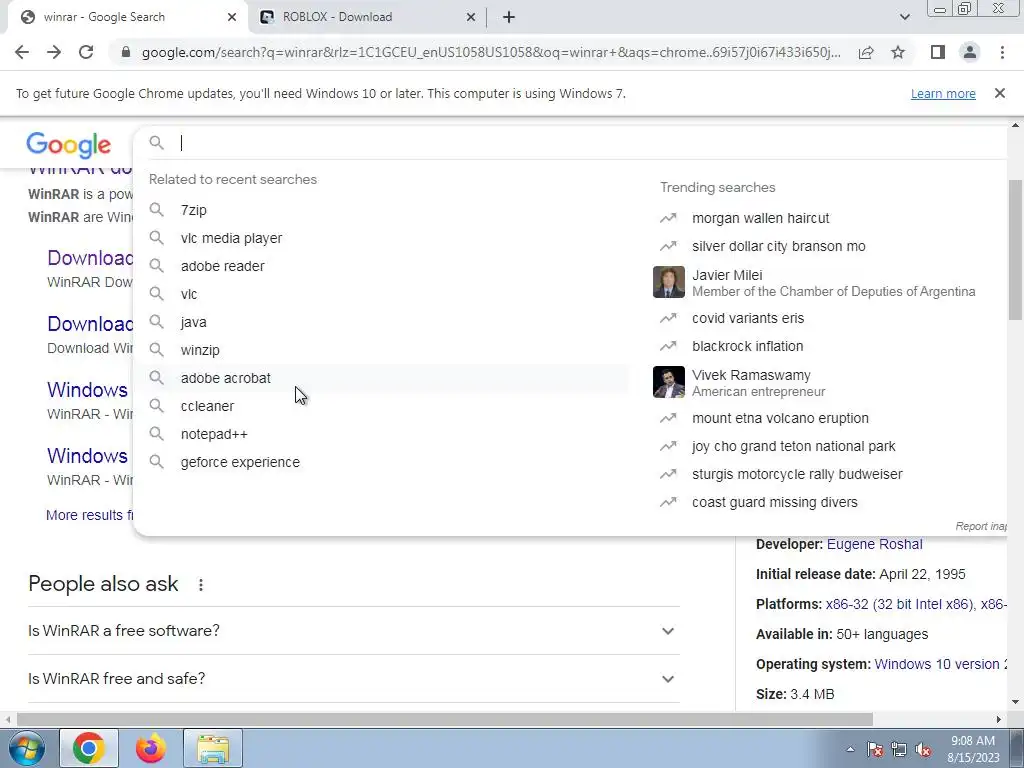Open the Windows 10 version operating system link
The height and width of the screenshot is (768, 1024).
[x=940, y=664]
